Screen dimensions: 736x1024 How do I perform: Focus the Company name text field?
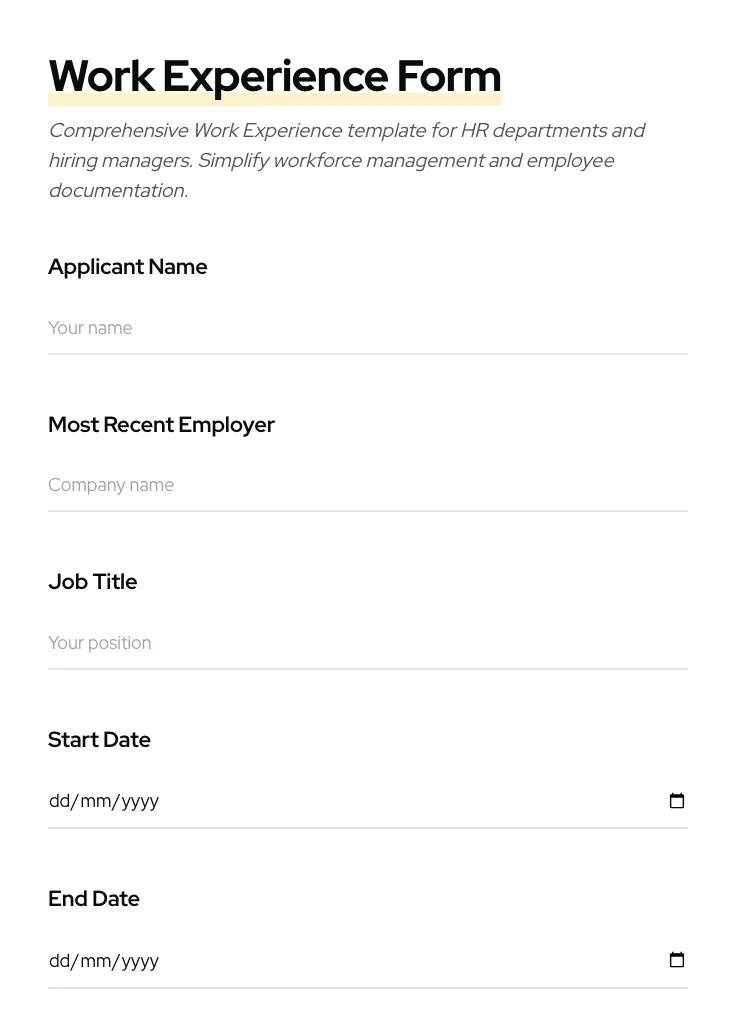point(367,485)
